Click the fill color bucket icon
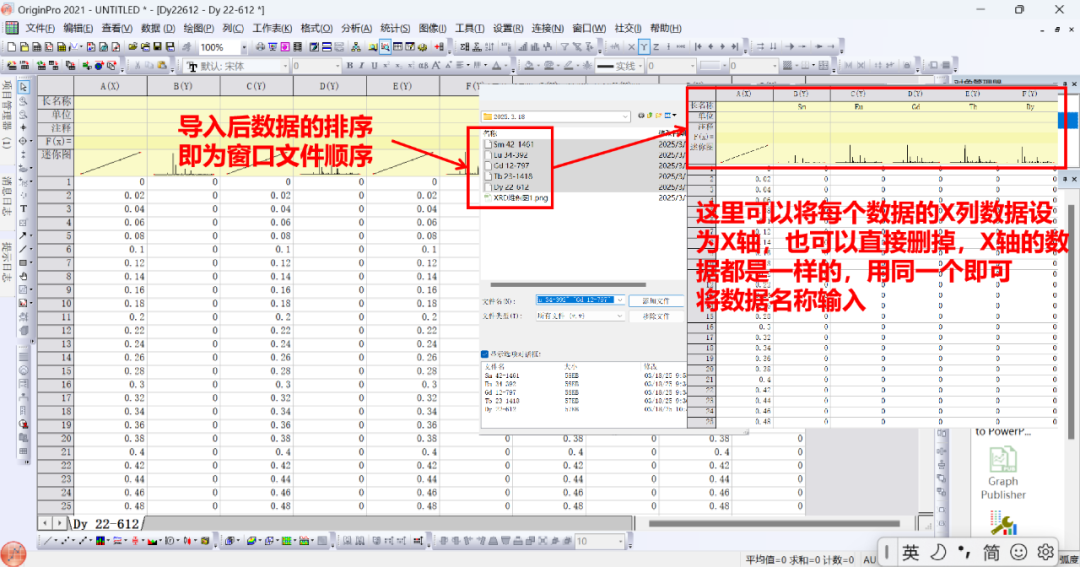The image size is (1080, 567). pos(528,65)
